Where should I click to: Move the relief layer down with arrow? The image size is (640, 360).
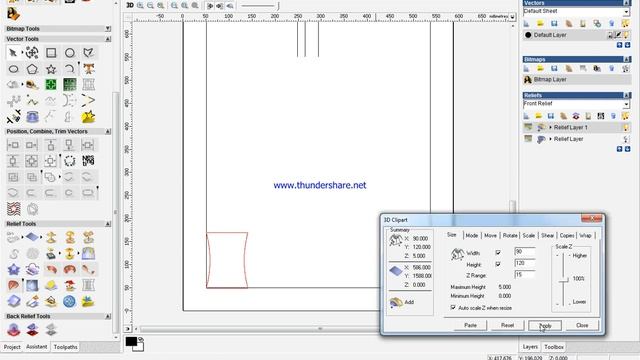point(627,149)
